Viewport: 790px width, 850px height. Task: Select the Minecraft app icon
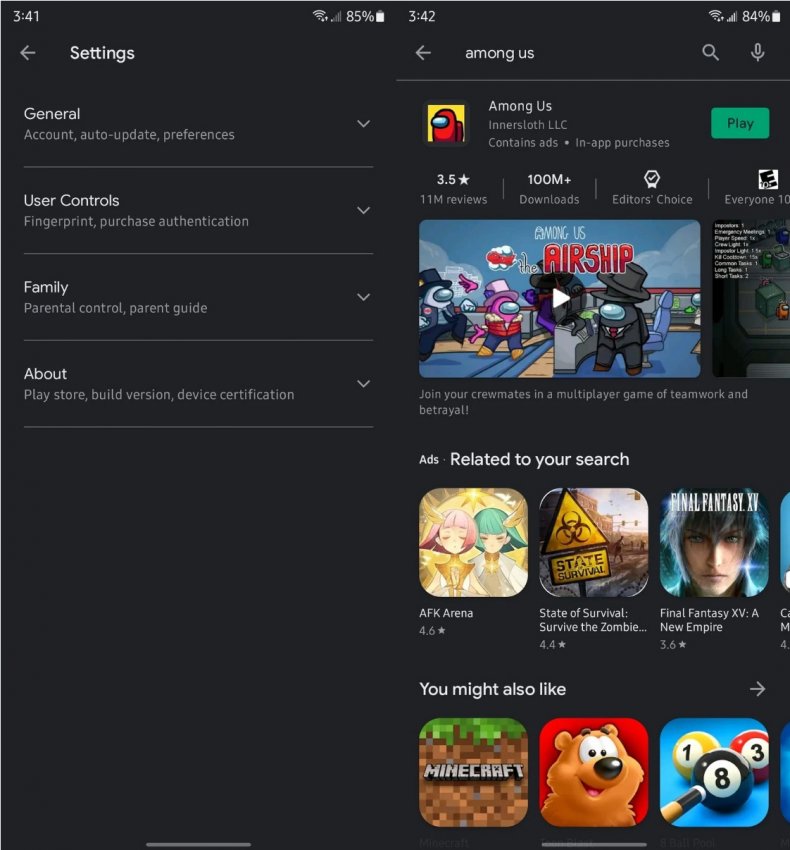pos(473,771)
